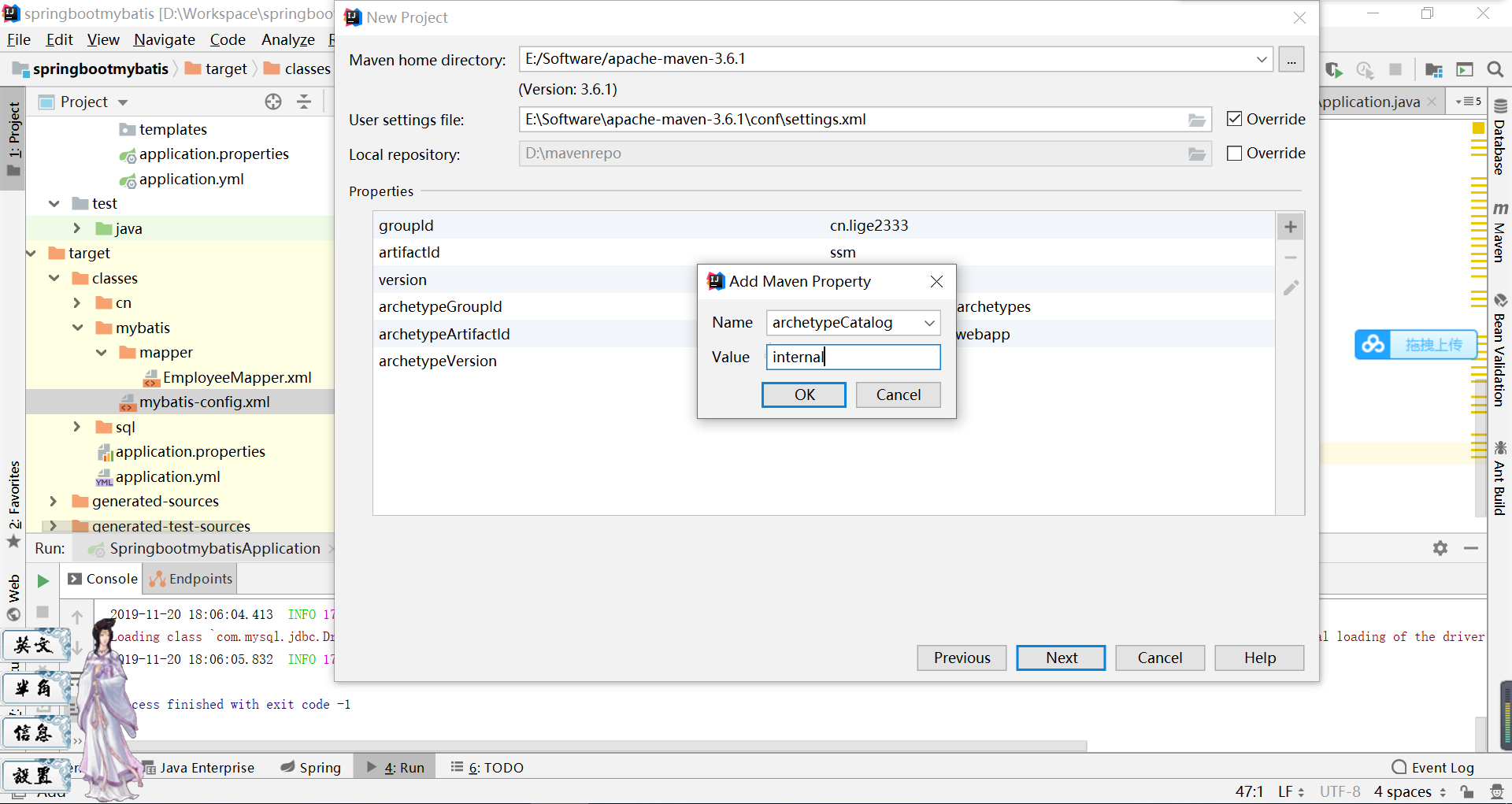Open the Maven home directory dropdown
Viewport: 1512px width, 804px height.
[1262, 59]
